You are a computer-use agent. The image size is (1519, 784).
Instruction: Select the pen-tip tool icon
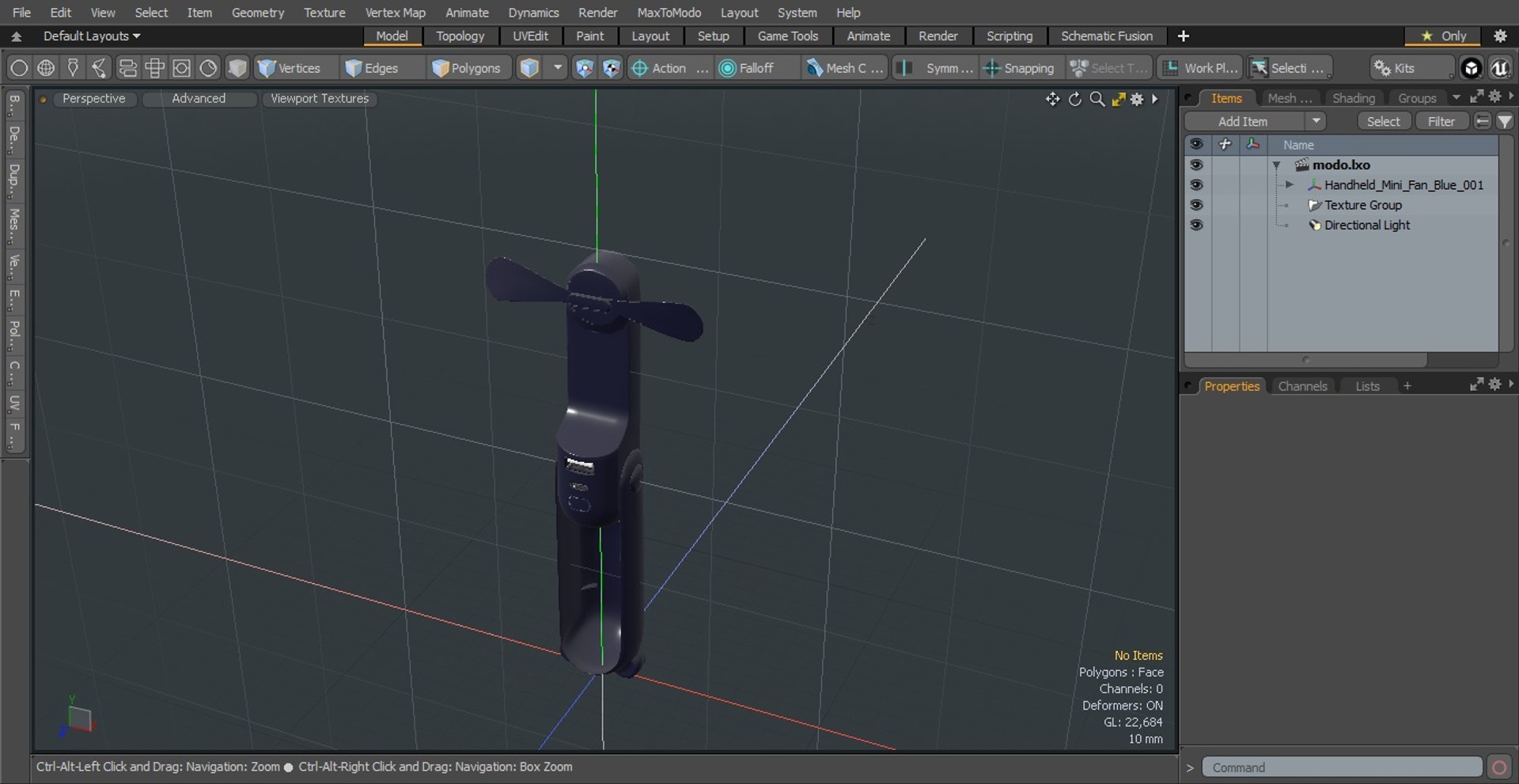[x=73, y=68]
